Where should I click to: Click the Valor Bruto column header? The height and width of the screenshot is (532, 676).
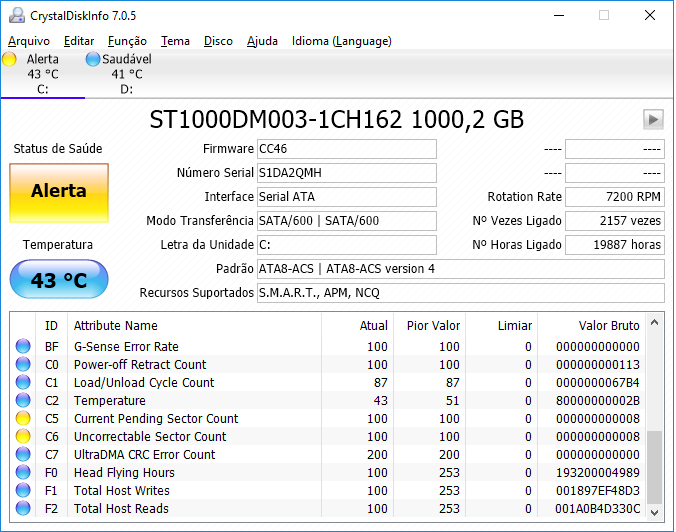(x=591, y=325)
